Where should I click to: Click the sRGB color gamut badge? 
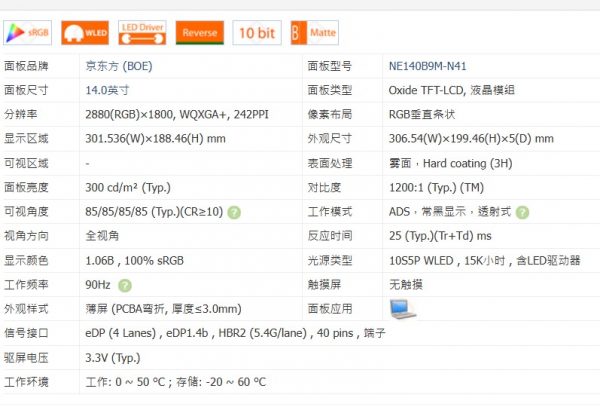[27, 32]
